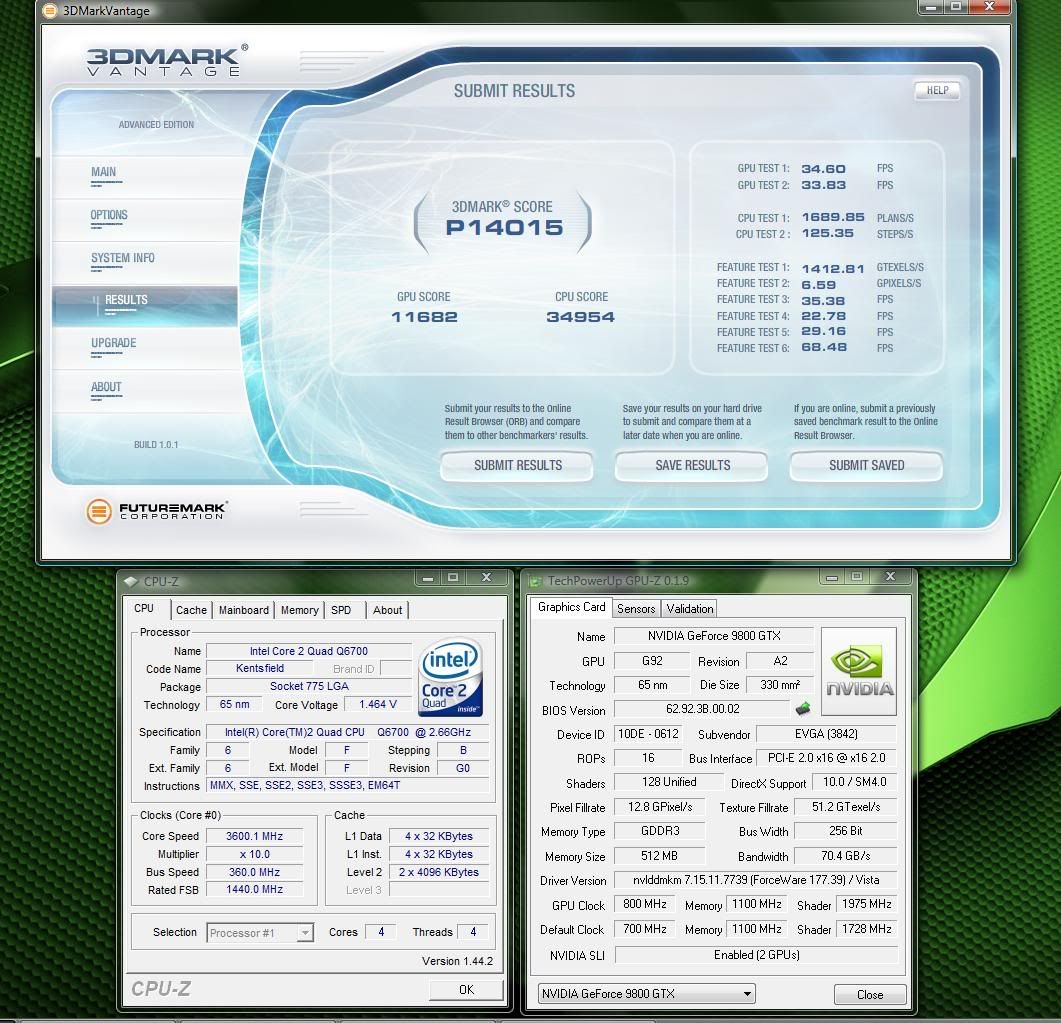Click the GPU-Z Name field NVIDIA GeForce 9800 GTX

pos(714,636)
